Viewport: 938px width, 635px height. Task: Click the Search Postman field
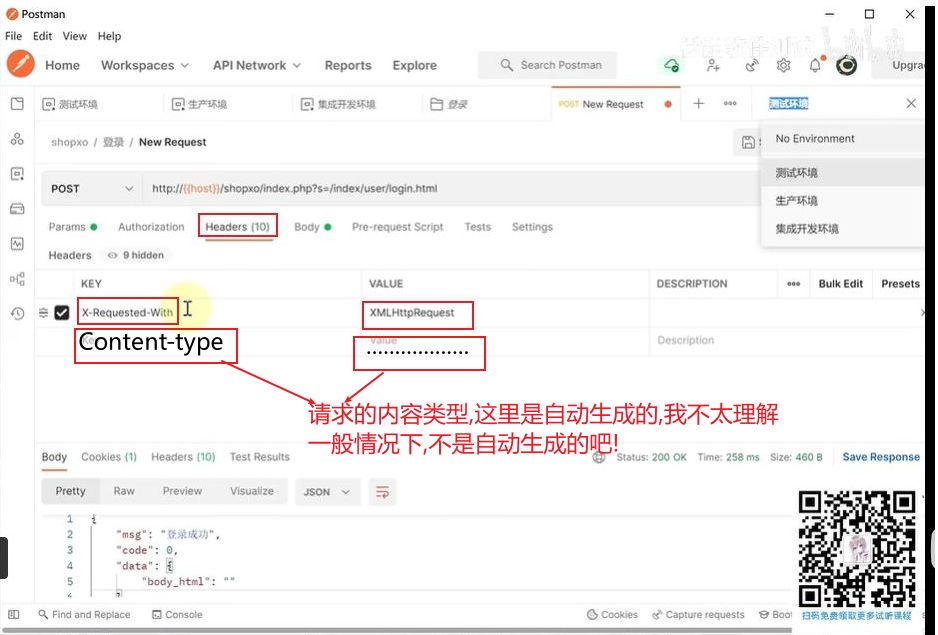point(560,66)
